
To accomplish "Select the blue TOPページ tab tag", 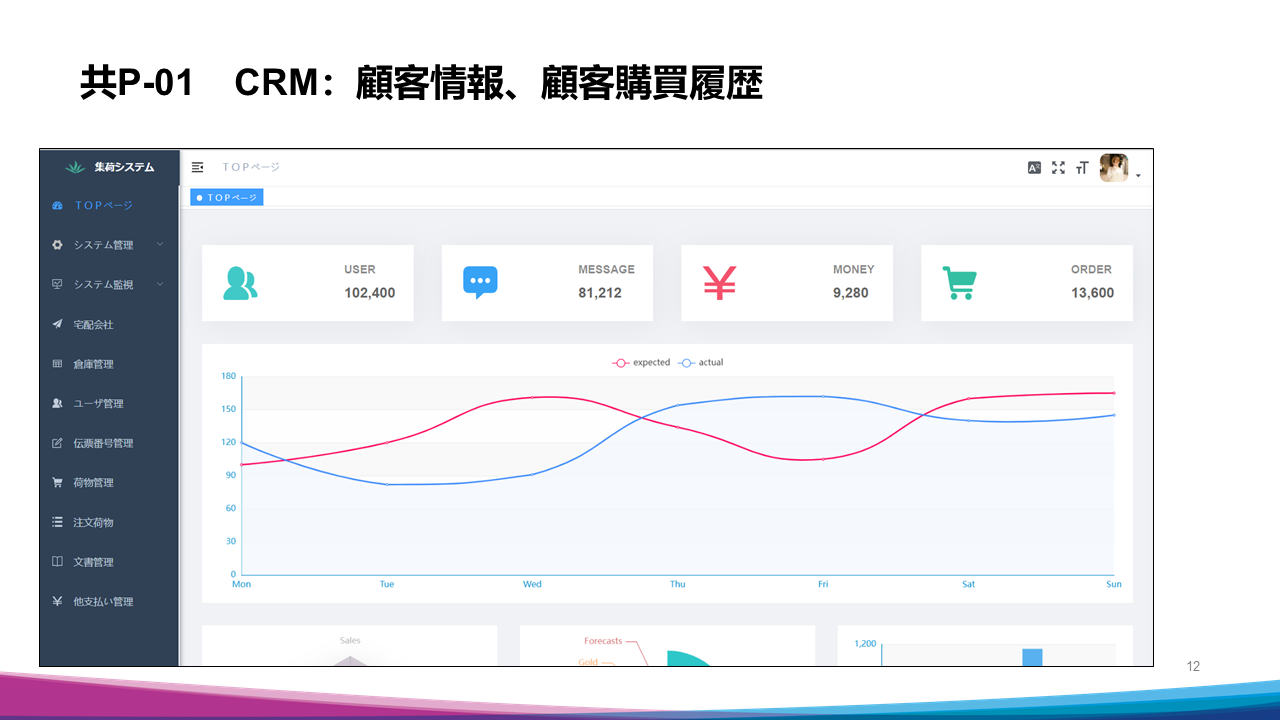I will coord(227,198).
